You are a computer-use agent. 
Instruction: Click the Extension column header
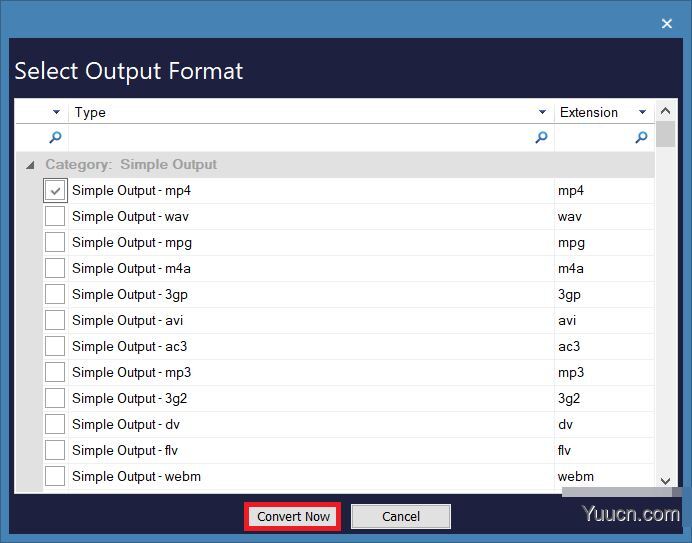coord(604,112)
